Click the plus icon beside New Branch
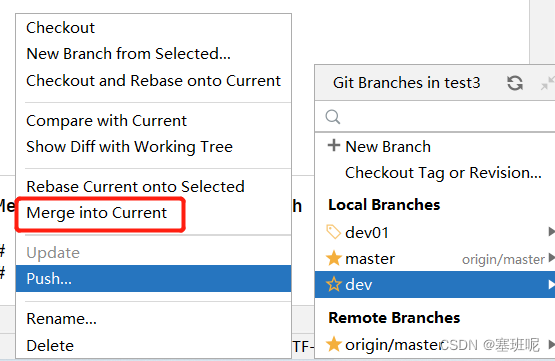 coord(333,145)
